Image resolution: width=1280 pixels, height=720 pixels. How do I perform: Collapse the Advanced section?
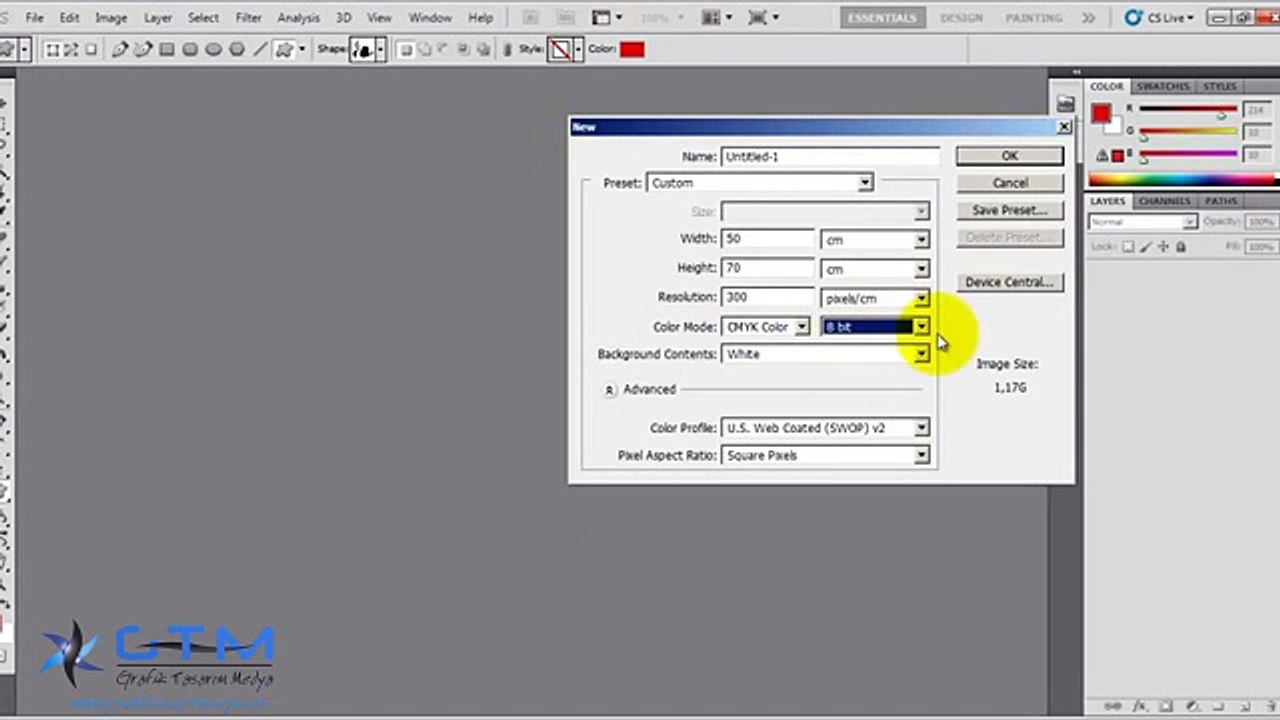(609, 390)
